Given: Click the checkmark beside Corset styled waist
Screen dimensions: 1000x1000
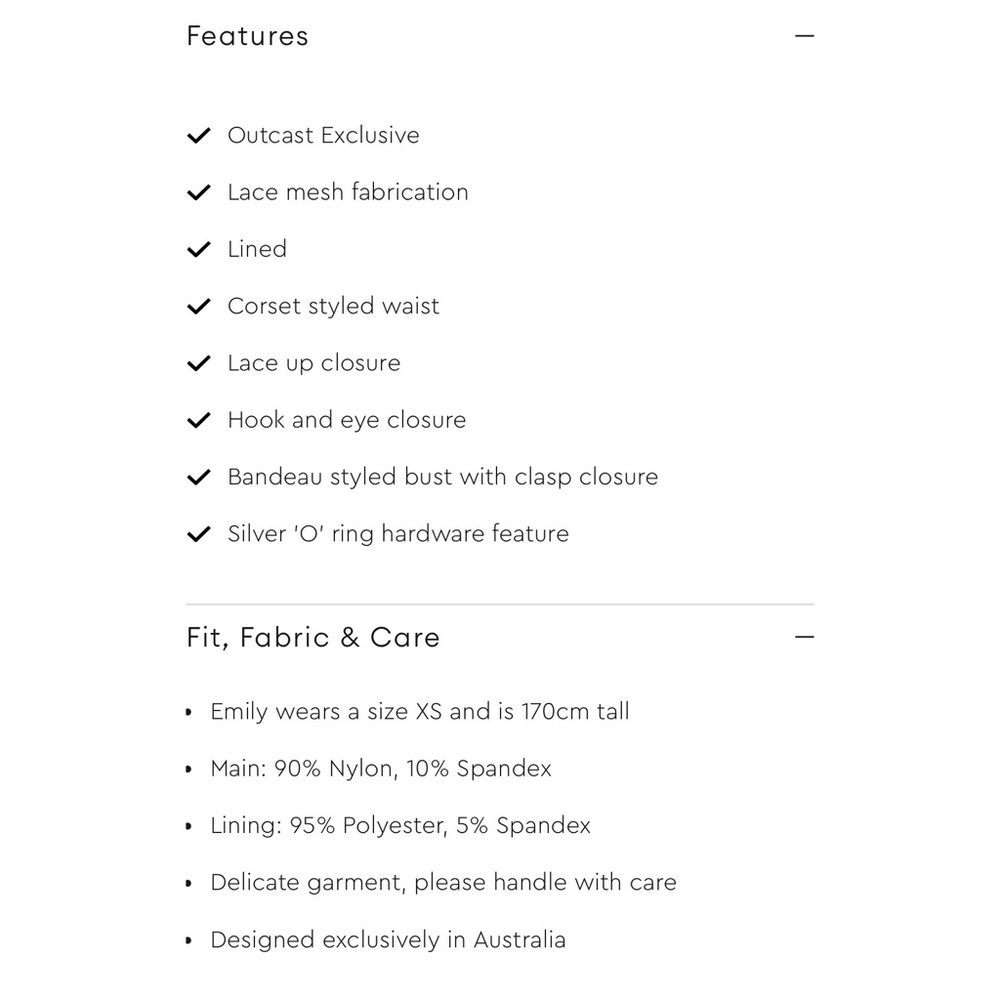Looking at the screenshot, I should click(198, 306).
